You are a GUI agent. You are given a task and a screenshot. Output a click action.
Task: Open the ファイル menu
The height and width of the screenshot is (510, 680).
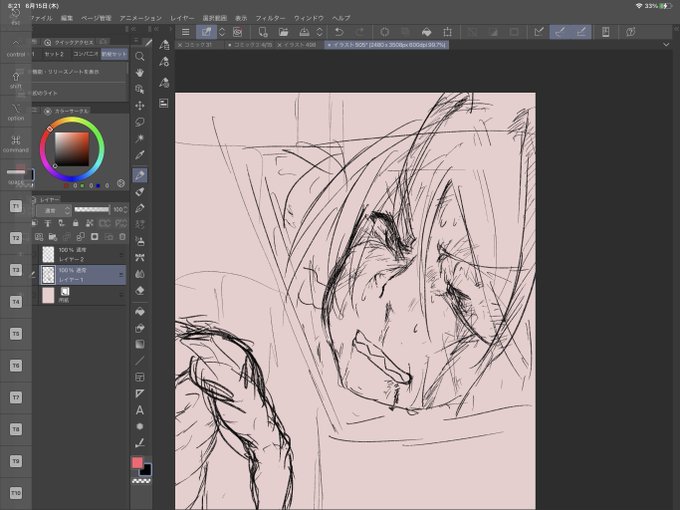click(x=42, y=18)
